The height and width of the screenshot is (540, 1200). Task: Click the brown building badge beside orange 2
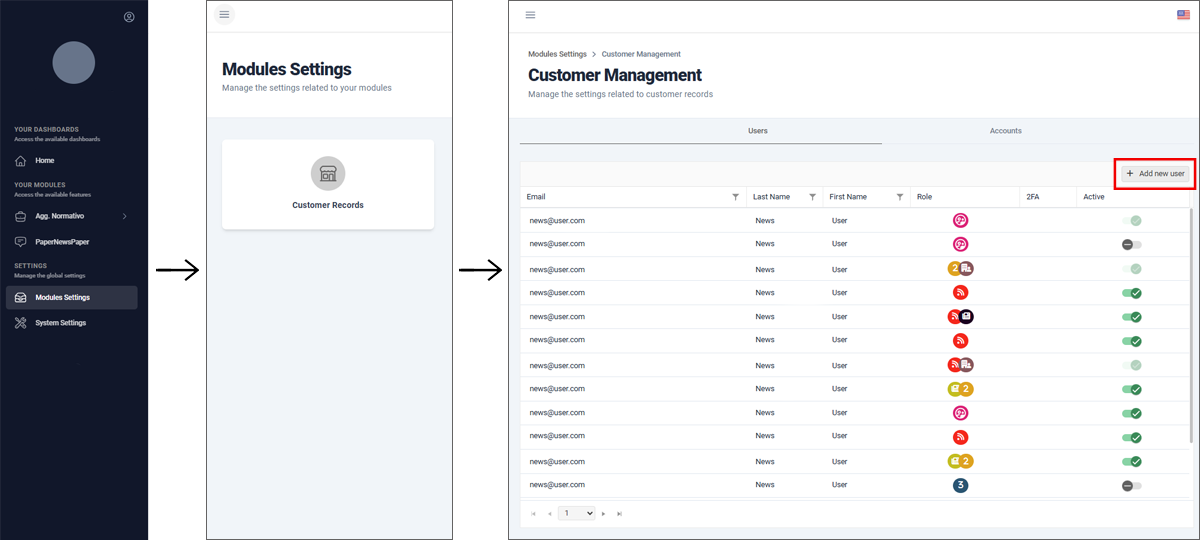[x=966, y=268]
